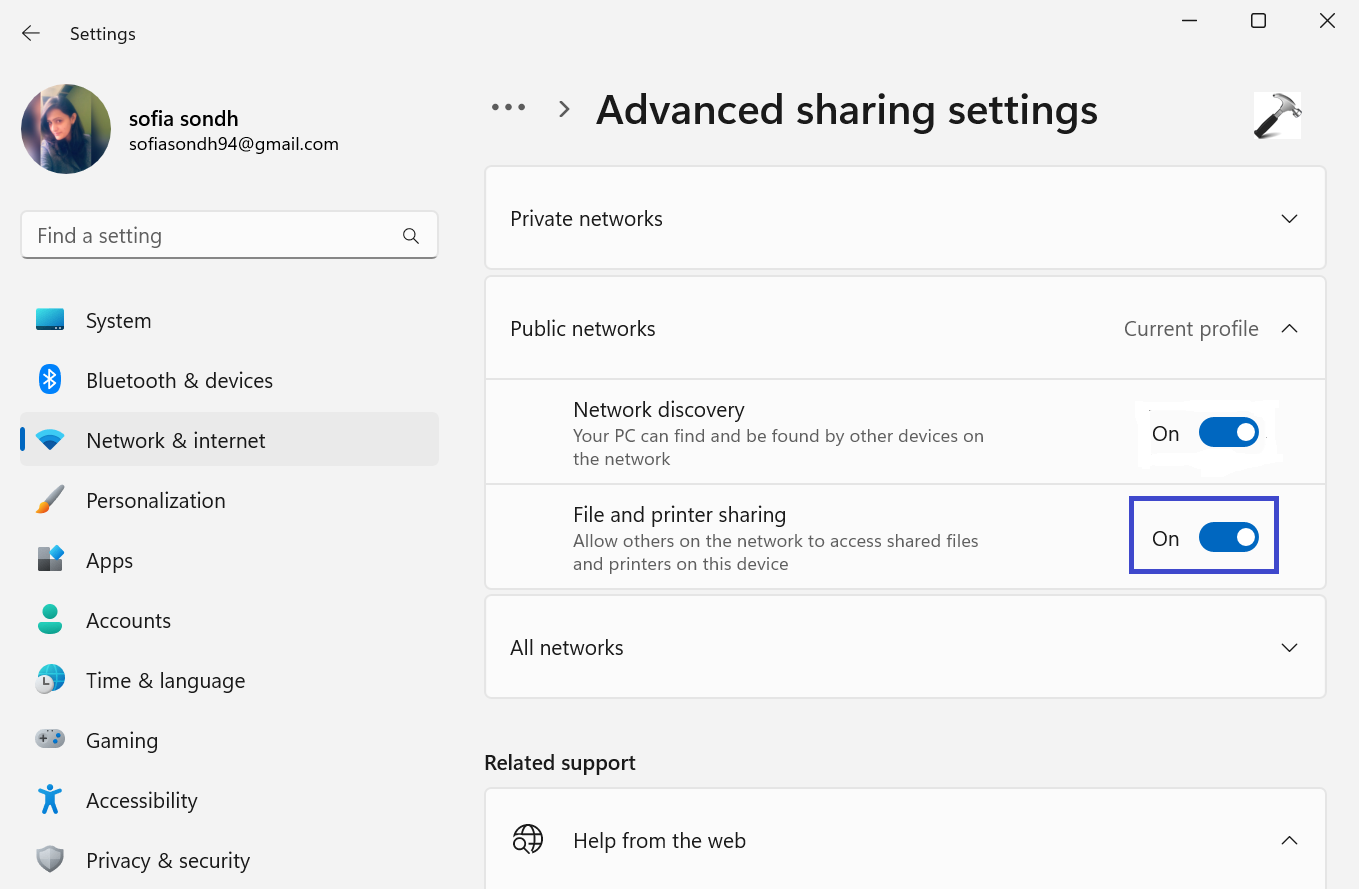Click the Find a setting search box
The image size is (1359, 889).
pos(215,236)
